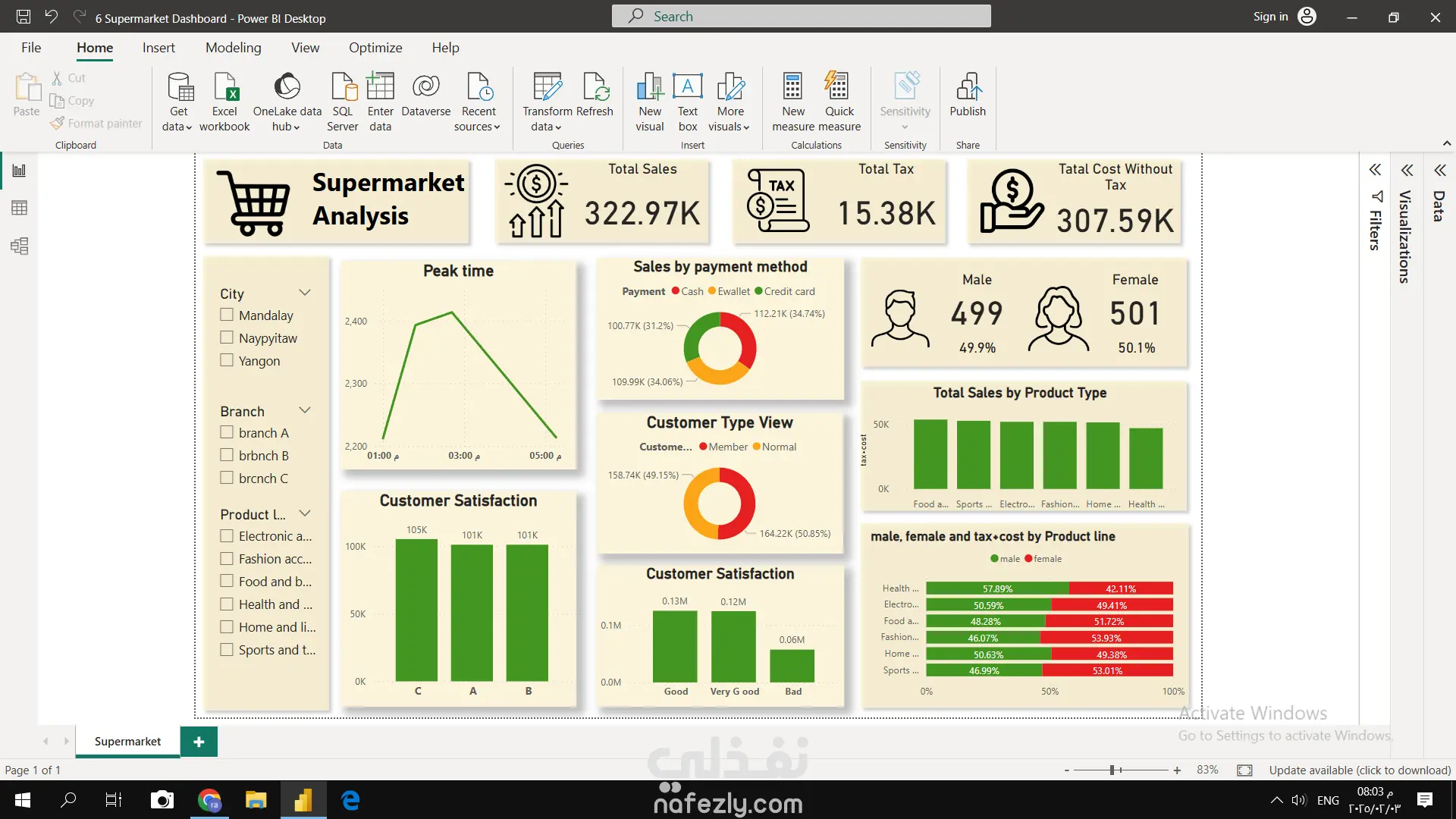Adjust the zoom level slider

pos(1112,770)
